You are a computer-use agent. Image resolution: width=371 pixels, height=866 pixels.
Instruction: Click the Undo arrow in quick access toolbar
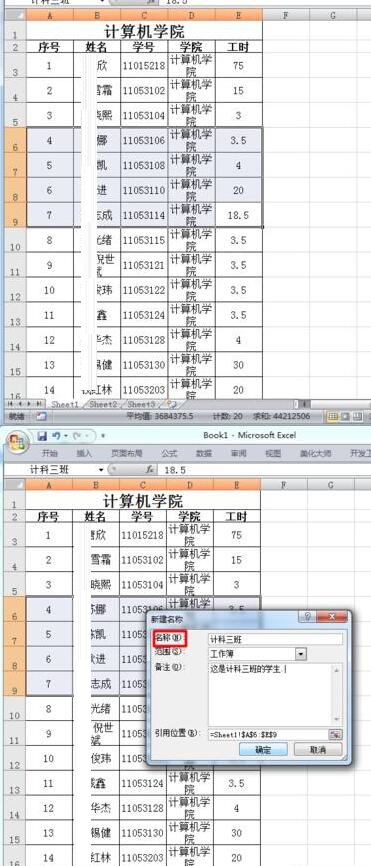[x=56, y=436]
